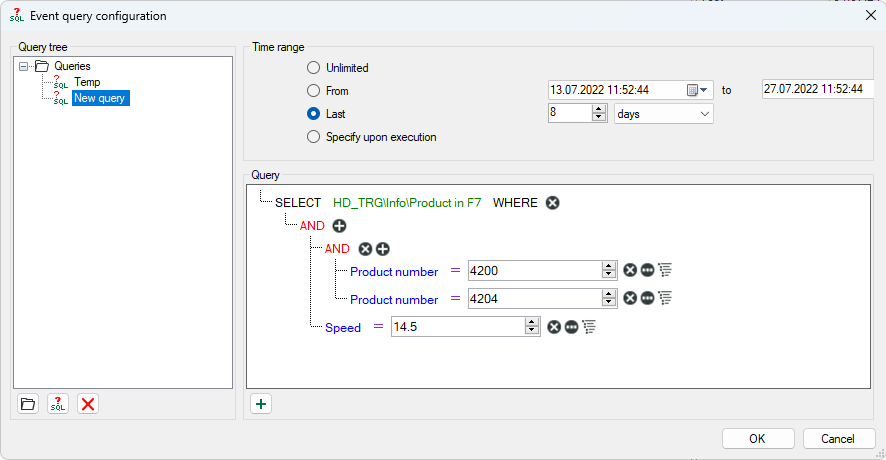Remove the 4200 Product number condition
This screenshot has height=460, width=886.
tap(630, 270)
